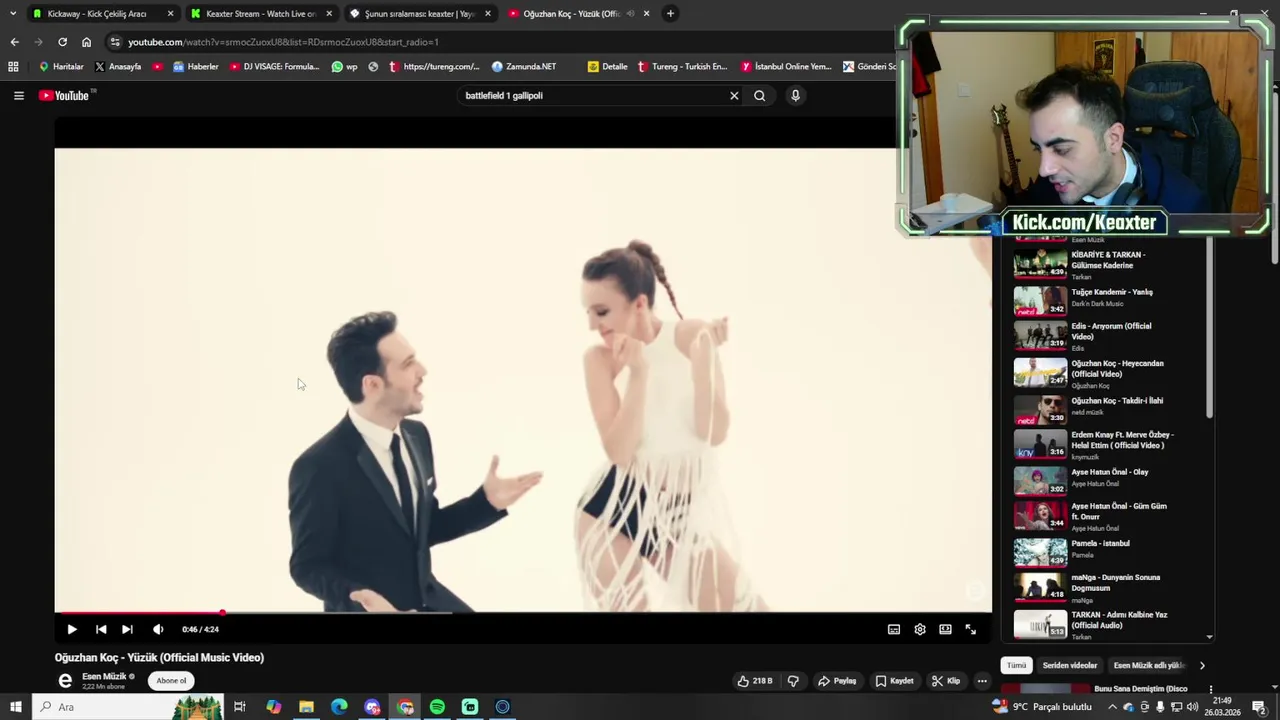Save the video with Kaydet
The width and height of the screenshot is (1280, 720).
point(894,681)
